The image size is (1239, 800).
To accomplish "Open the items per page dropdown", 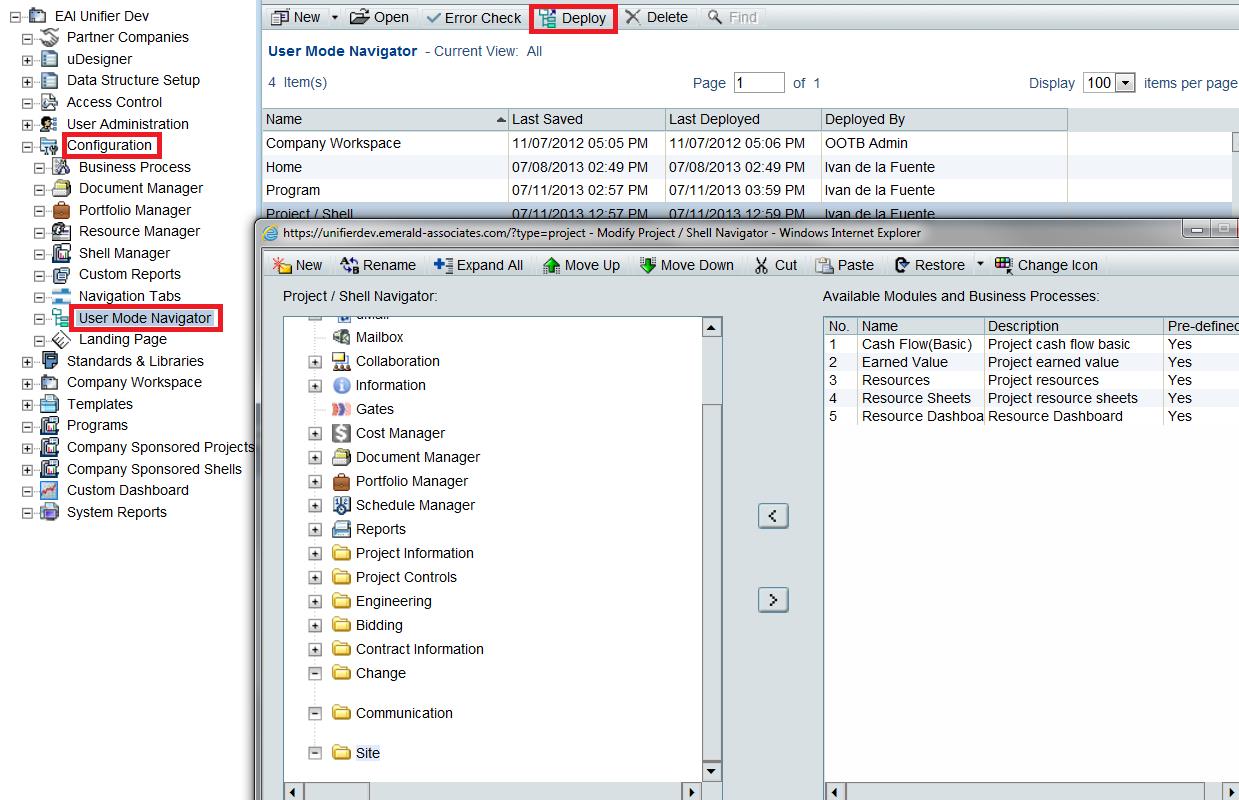I will click(1125, 83).
